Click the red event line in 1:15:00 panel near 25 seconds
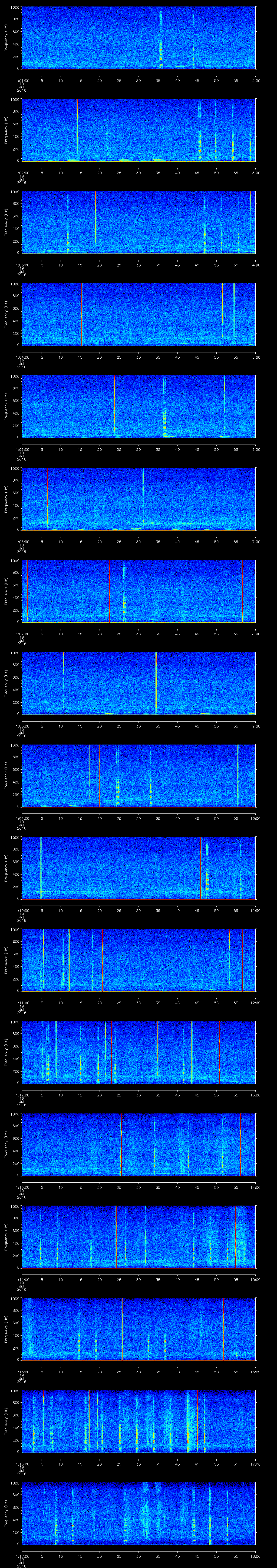 click(x=122, y=1329)
